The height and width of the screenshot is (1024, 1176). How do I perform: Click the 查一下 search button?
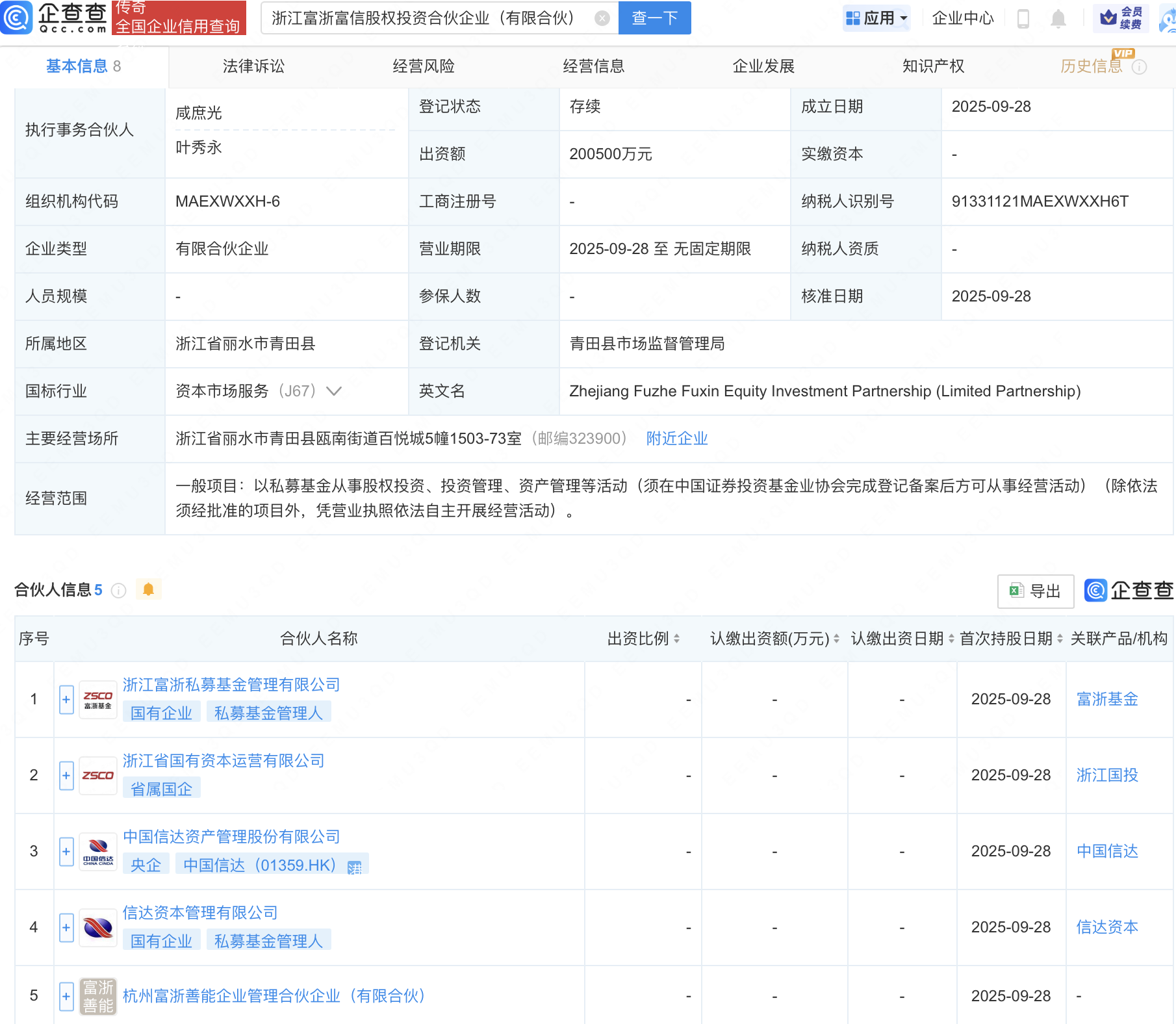tap(654, 18)
